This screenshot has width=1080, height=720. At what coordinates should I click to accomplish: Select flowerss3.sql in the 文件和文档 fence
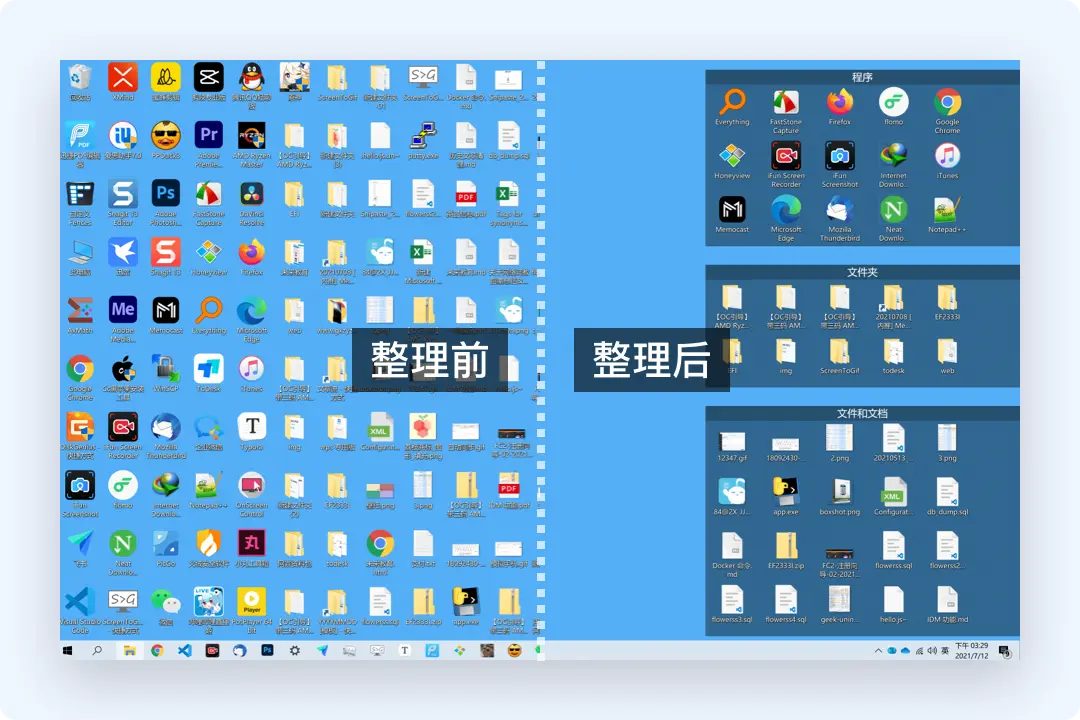pos(731,599)
